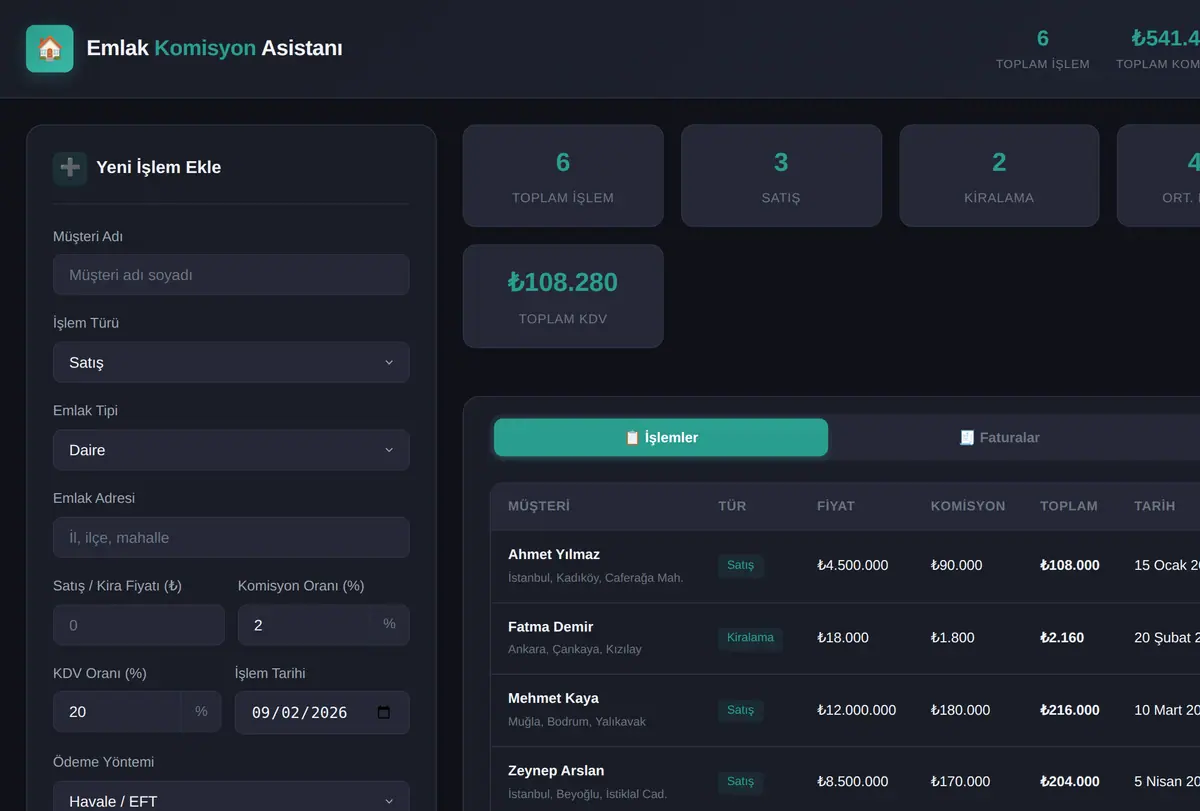1200x811 pixels.
Task: Click the ₺216.000 total cell
Action: point(1070,710)
